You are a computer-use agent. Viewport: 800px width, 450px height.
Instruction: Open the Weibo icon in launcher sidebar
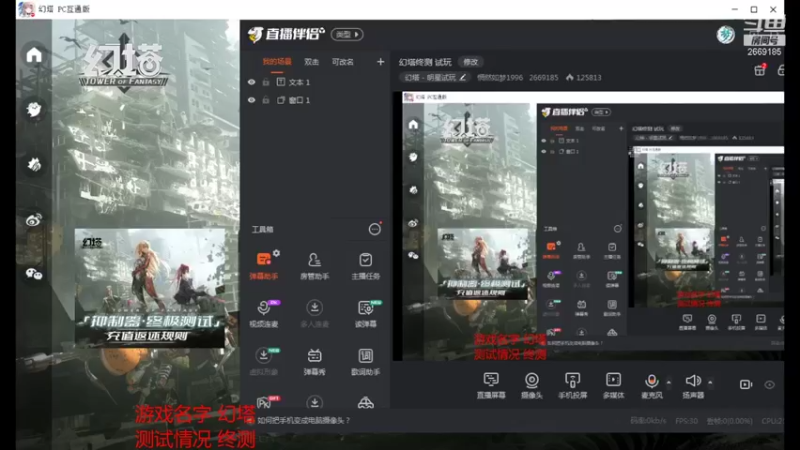coord(34,219)
